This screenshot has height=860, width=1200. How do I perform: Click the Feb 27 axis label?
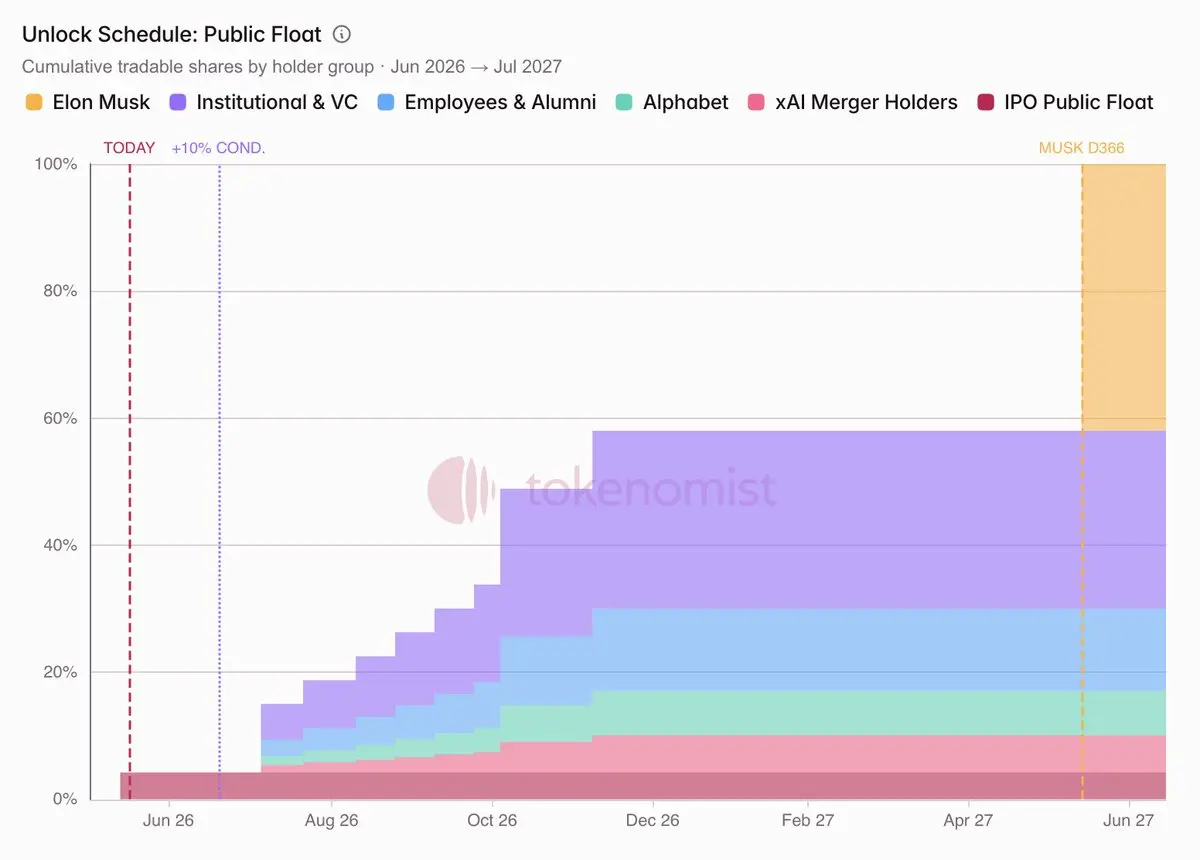click(808, 820)
